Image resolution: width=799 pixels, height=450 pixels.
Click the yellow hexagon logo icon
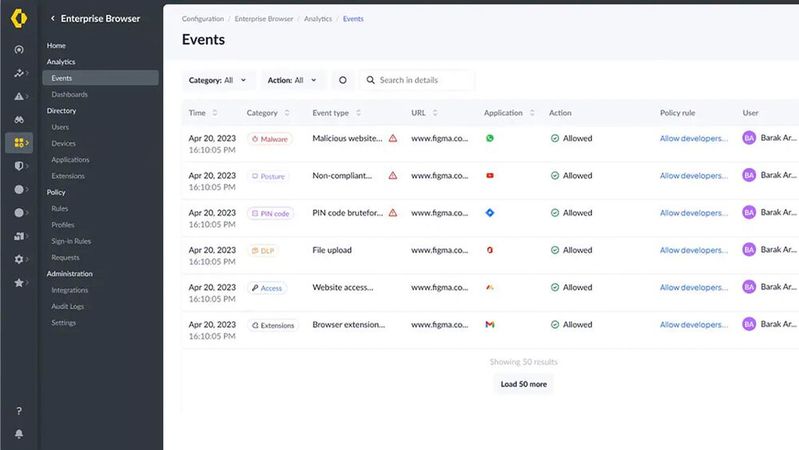pos(19,18)
